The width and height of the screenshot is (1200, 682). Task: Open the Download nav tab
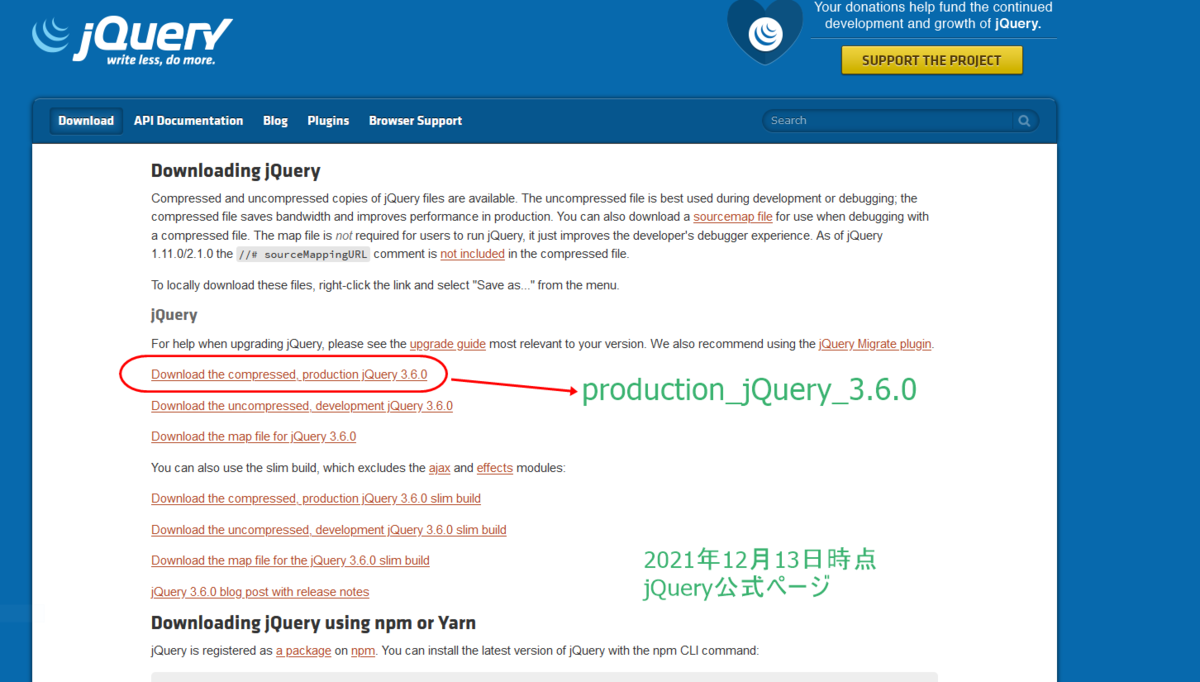pyautogui.click(x=86, y=121)
